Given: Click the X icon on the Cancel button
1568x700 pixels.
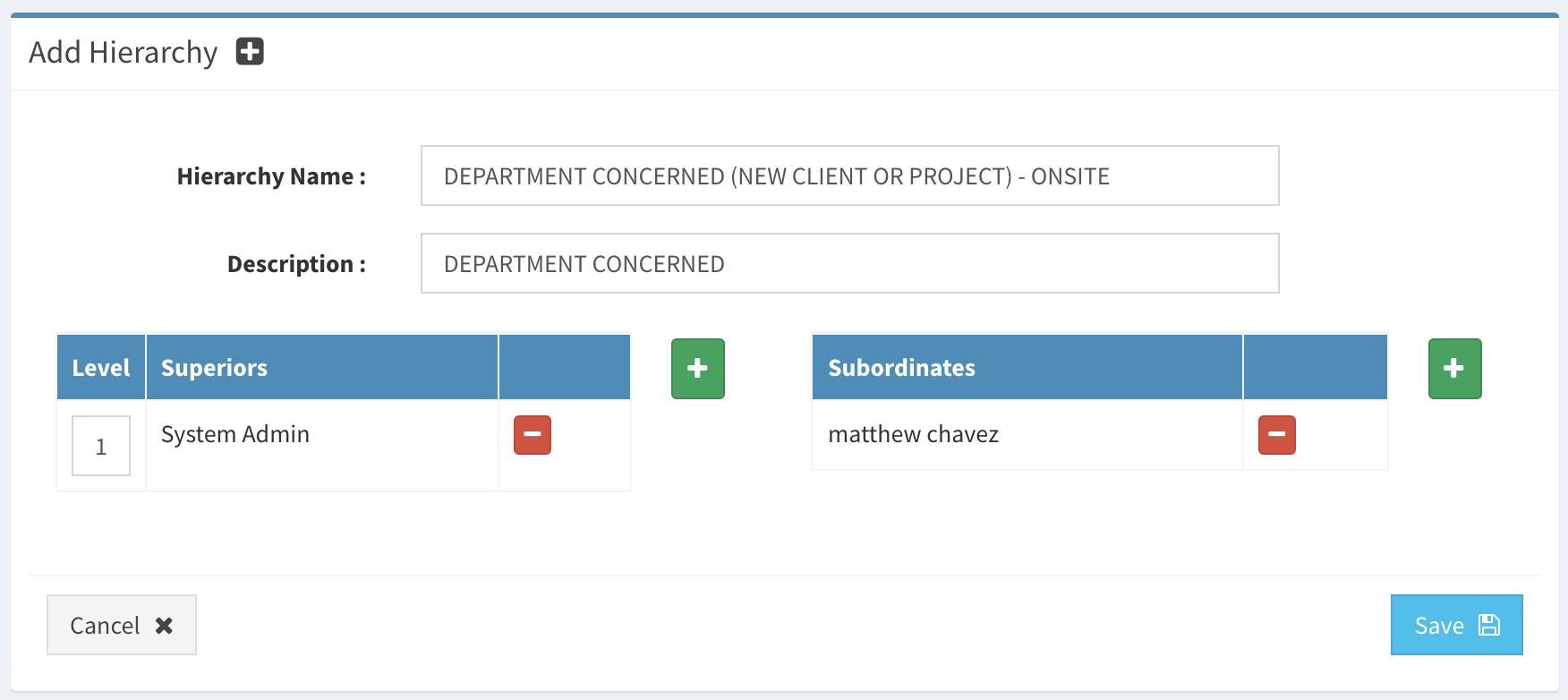Looking at the screenshot, I should 164,626.
